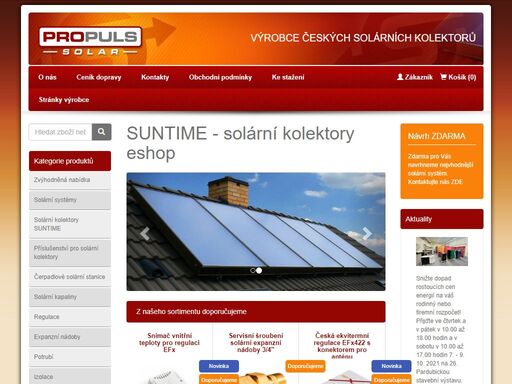Select the first carousel indicator dot
Screen dimensions: 512x384
coord(253,271)
